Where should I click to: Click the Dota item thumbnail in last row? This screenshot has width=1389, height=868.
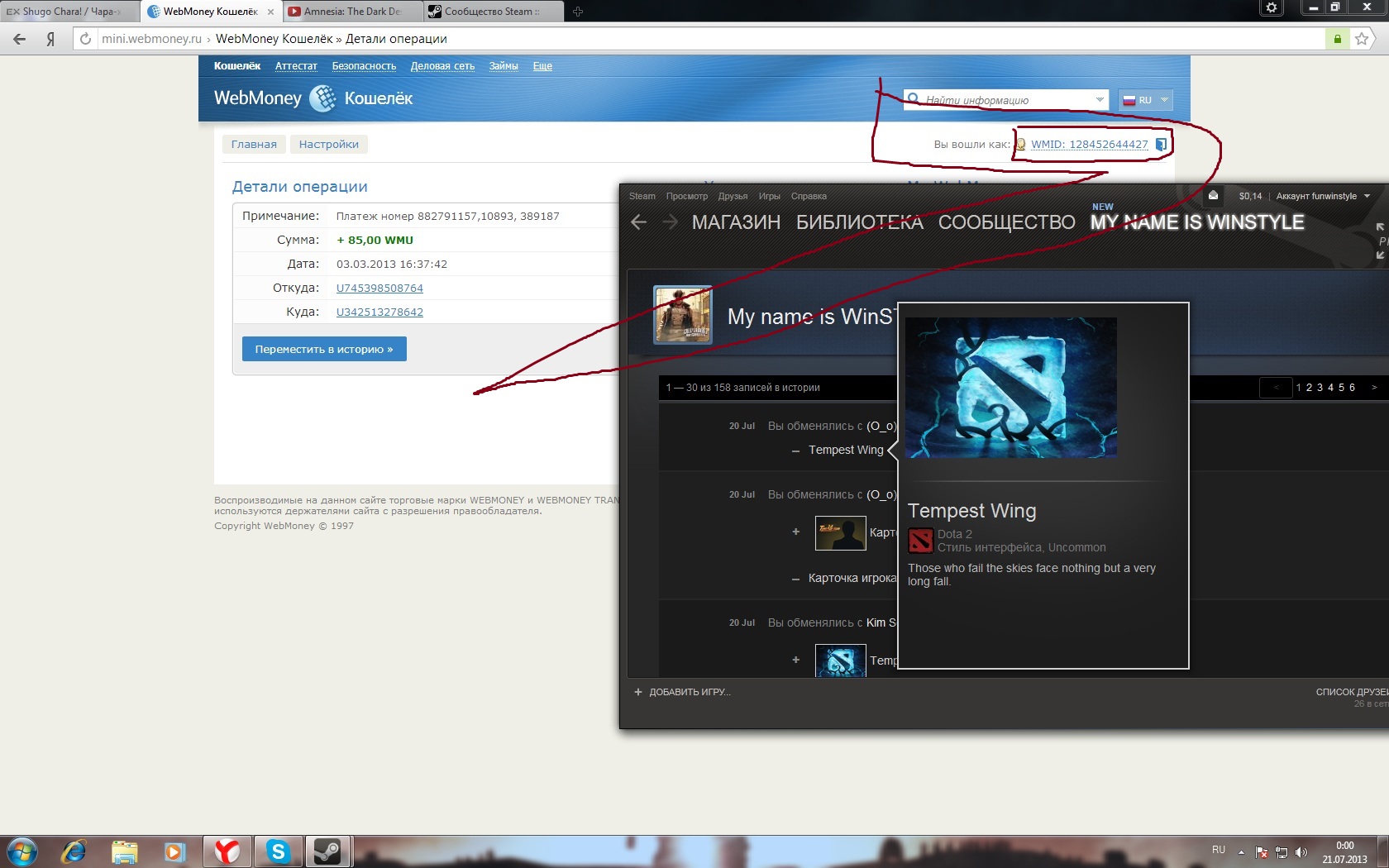tap(841, 661)
